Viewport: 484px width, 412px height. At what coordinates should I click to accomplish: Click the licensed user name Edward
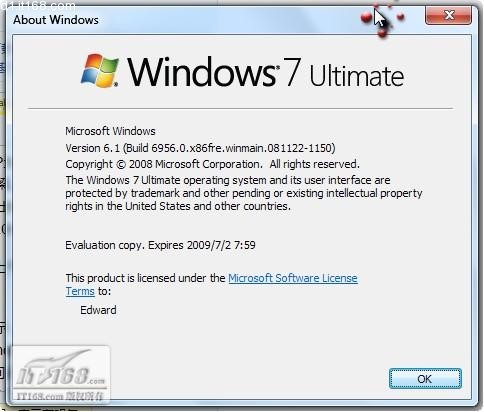coord(98,310)
